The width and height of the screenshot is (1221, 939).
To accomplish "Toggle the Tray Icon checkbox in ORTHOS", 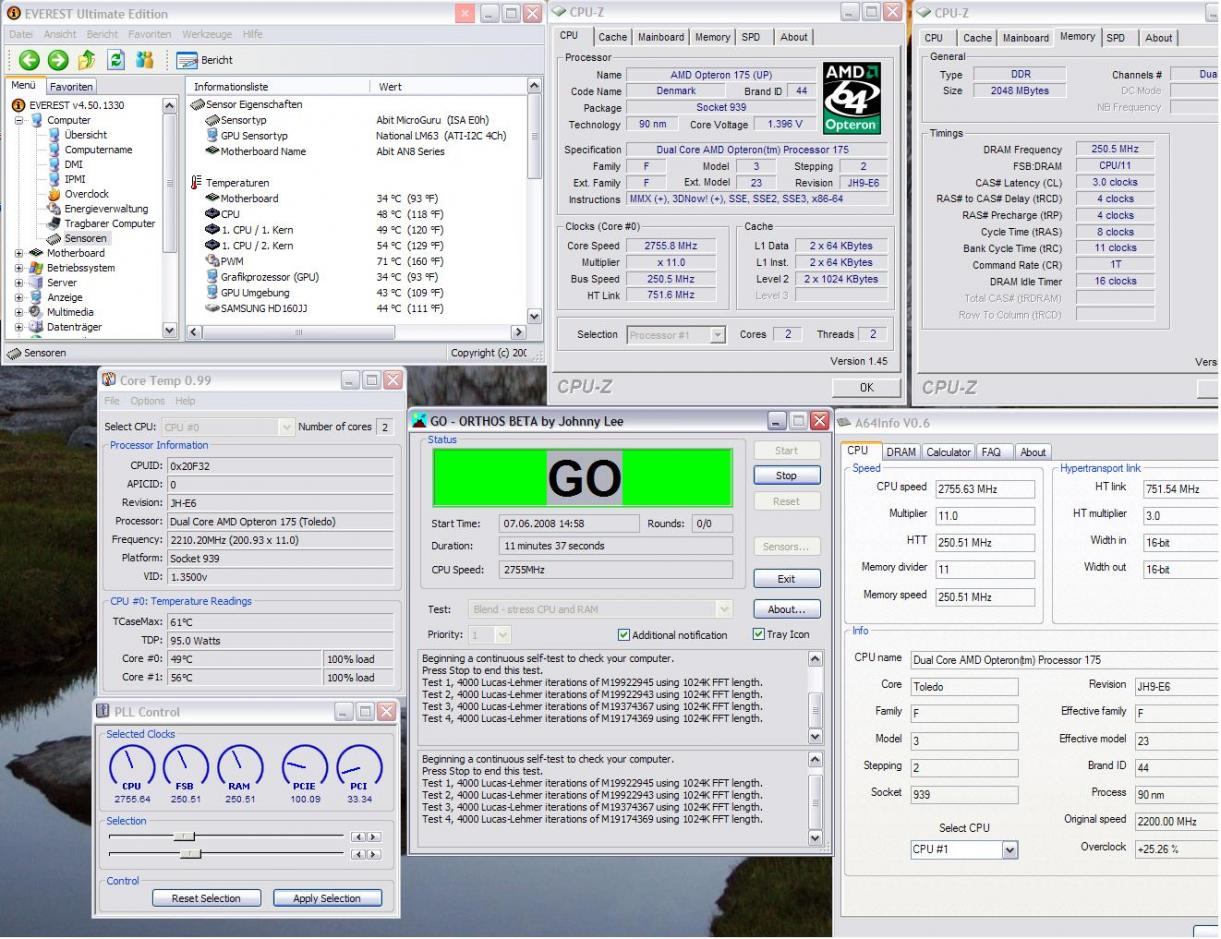I will pos(758,634).
